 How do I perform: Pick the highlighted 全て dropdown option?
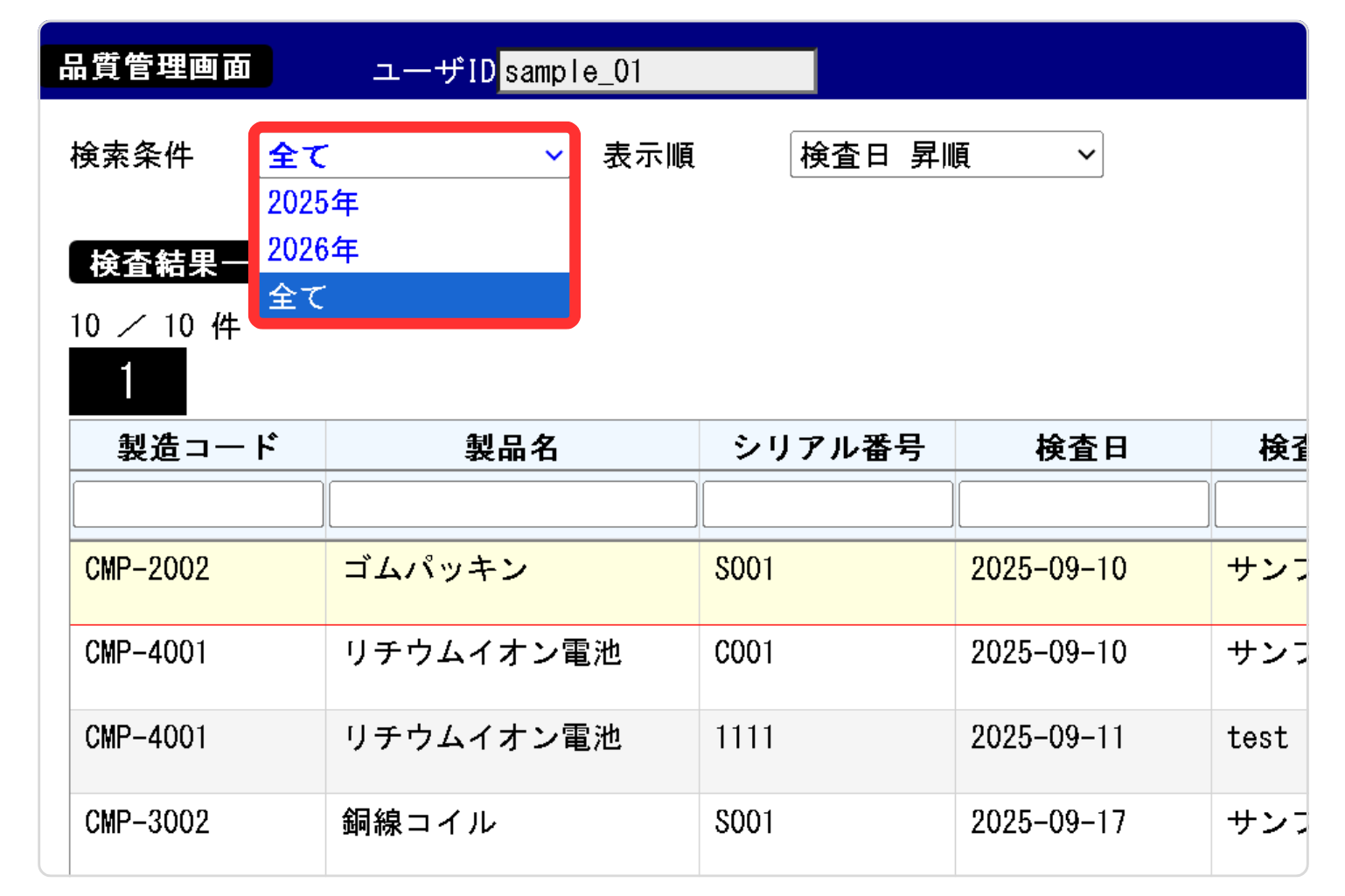tap(414, 296)
